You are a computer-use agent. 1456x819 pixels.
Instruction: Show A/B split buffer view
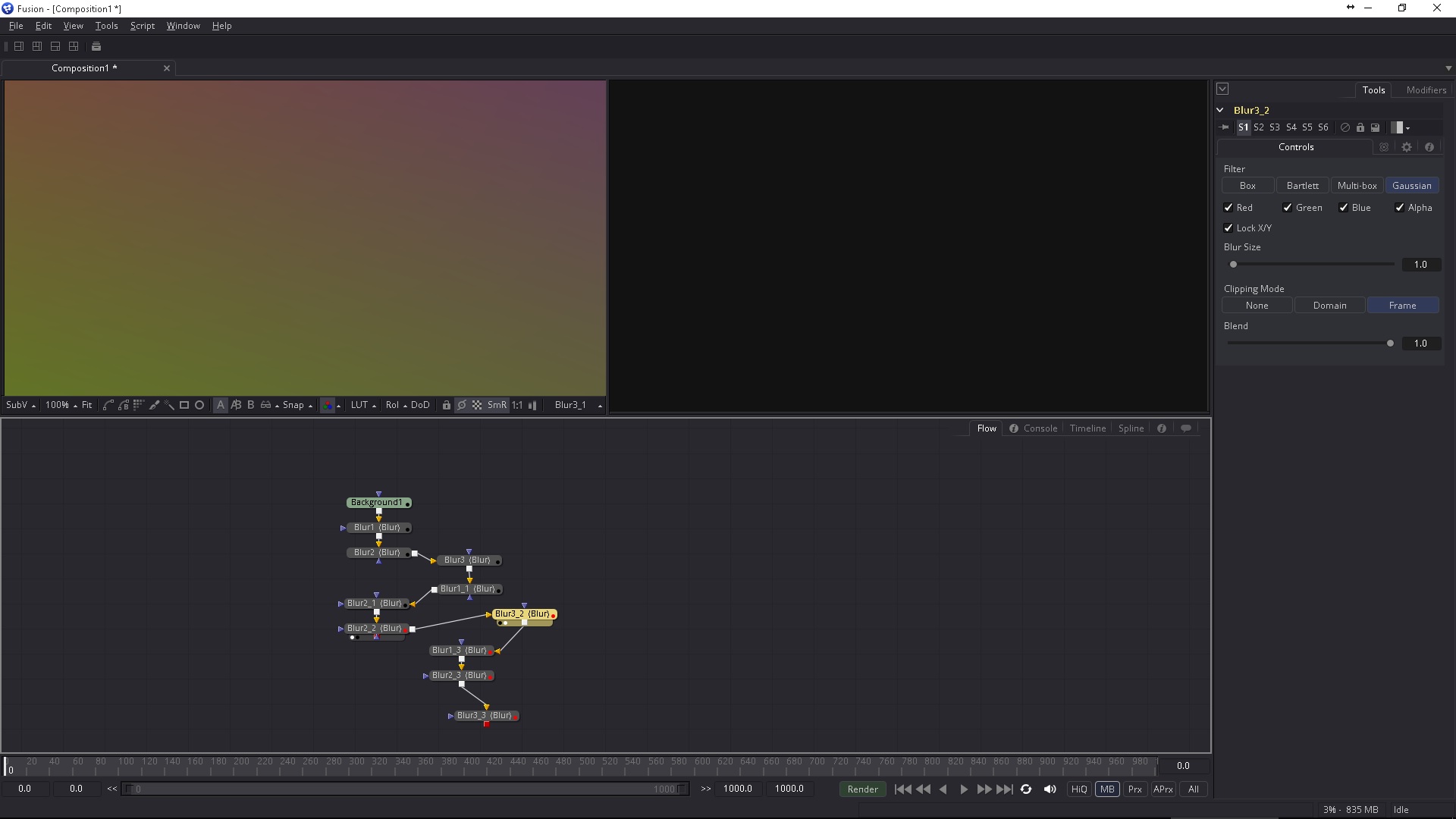click(236, 405)
